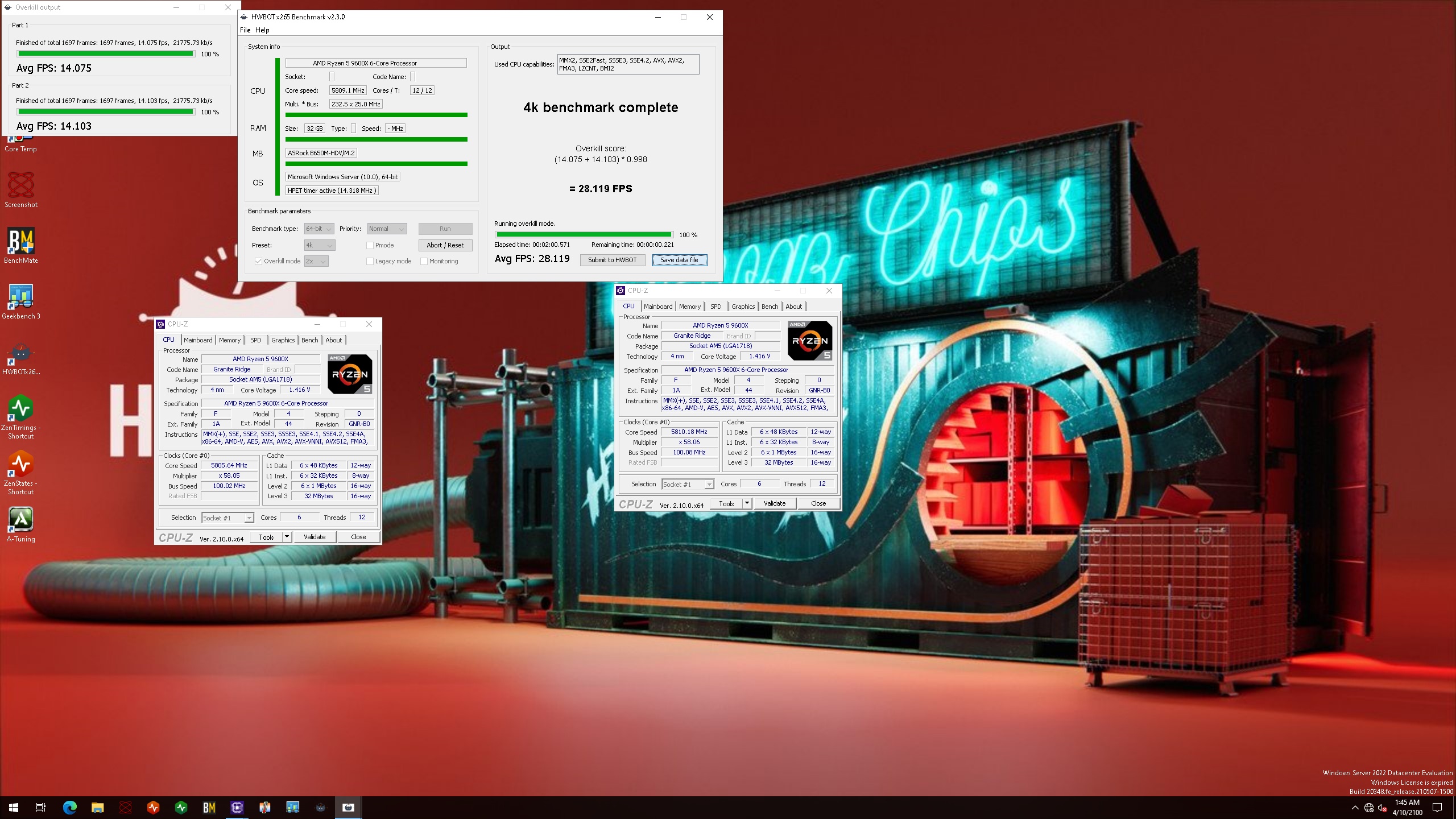
Task: Open SPD tab in right CPU-Z
Action: [x=716, y=307]
